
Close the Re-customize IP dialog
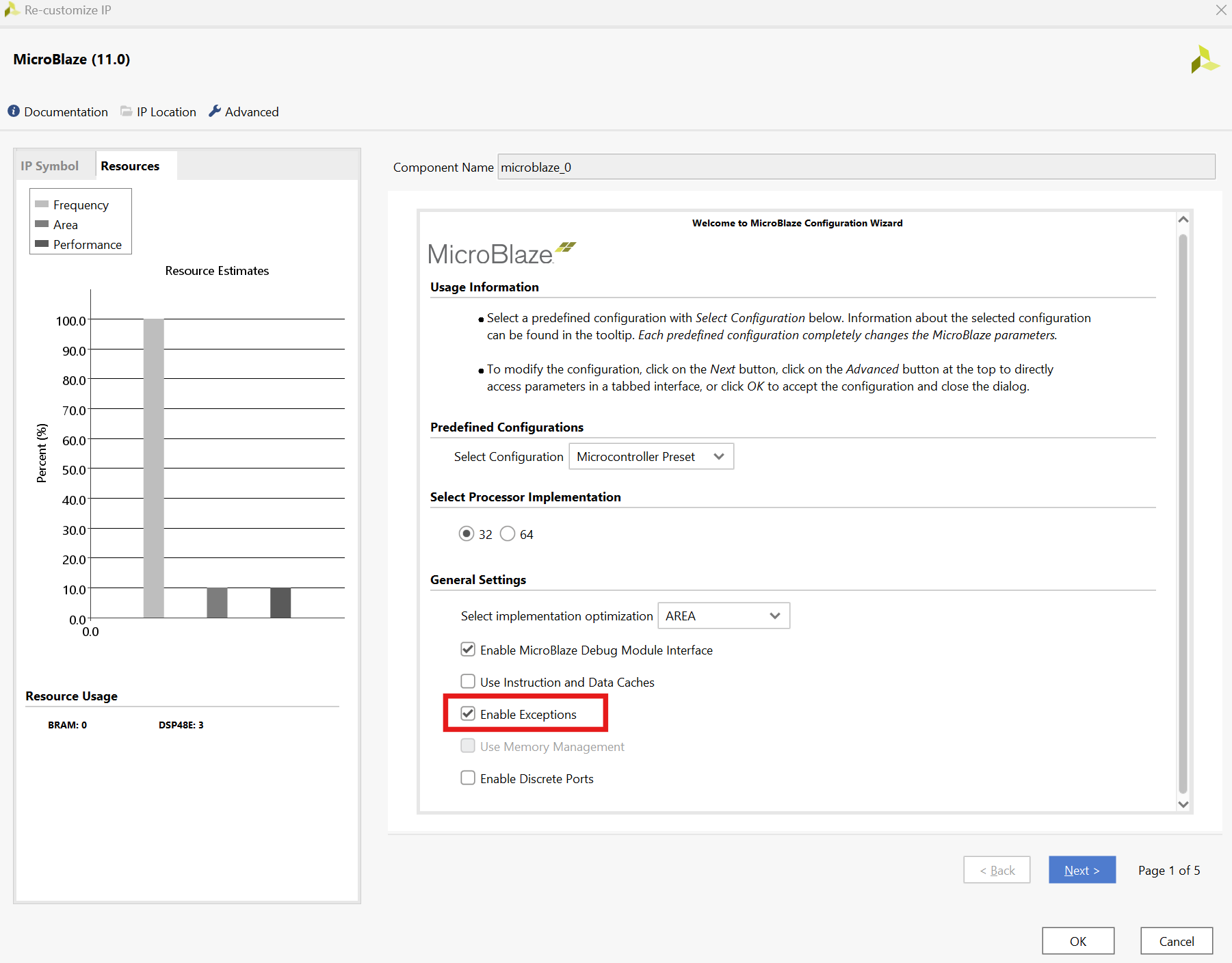pyautogui.click(x=1221, y=10)
